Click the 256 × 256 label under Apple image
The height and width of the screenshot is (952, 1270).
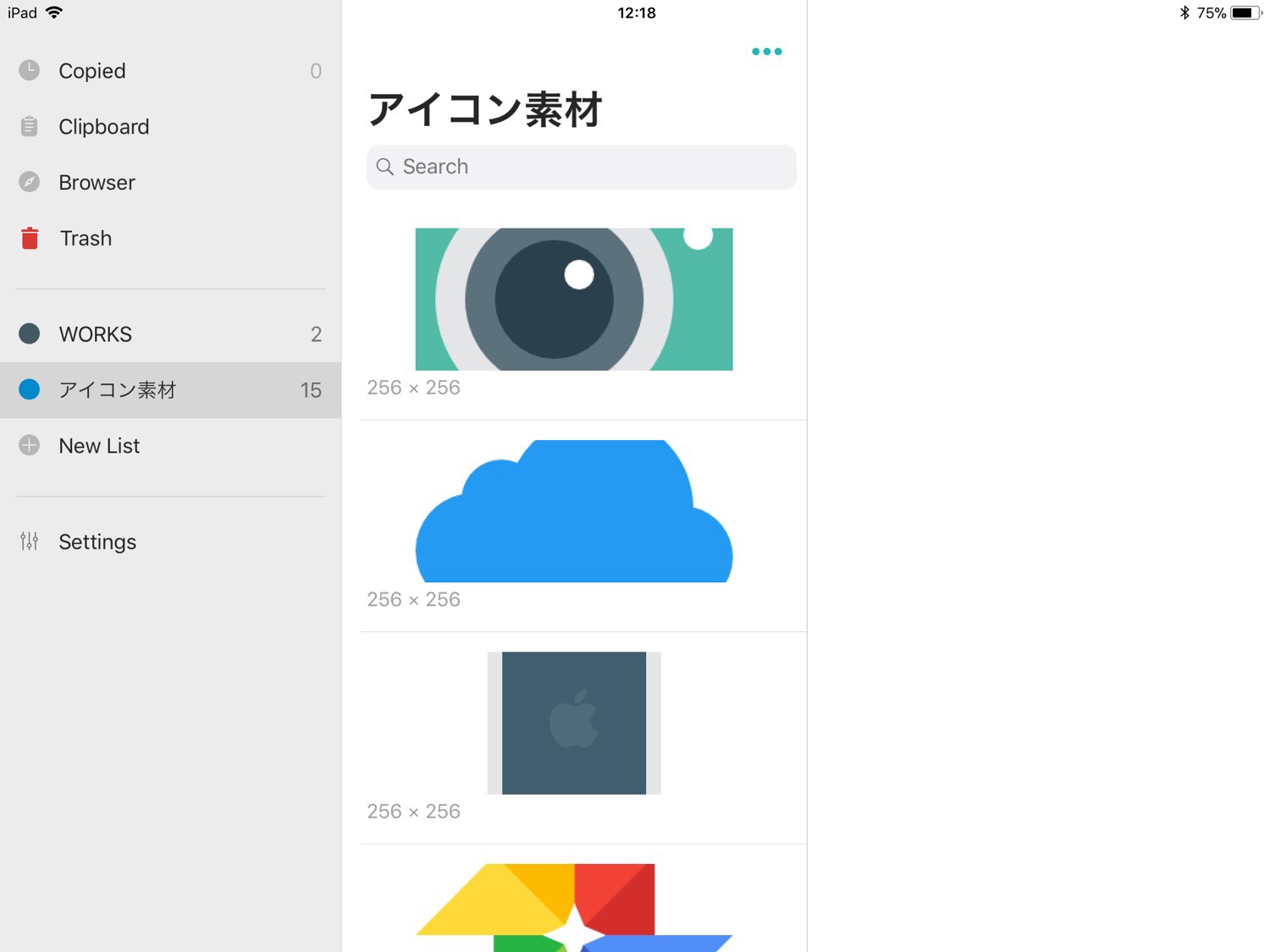pyautogui.click(x=414, y=812)
